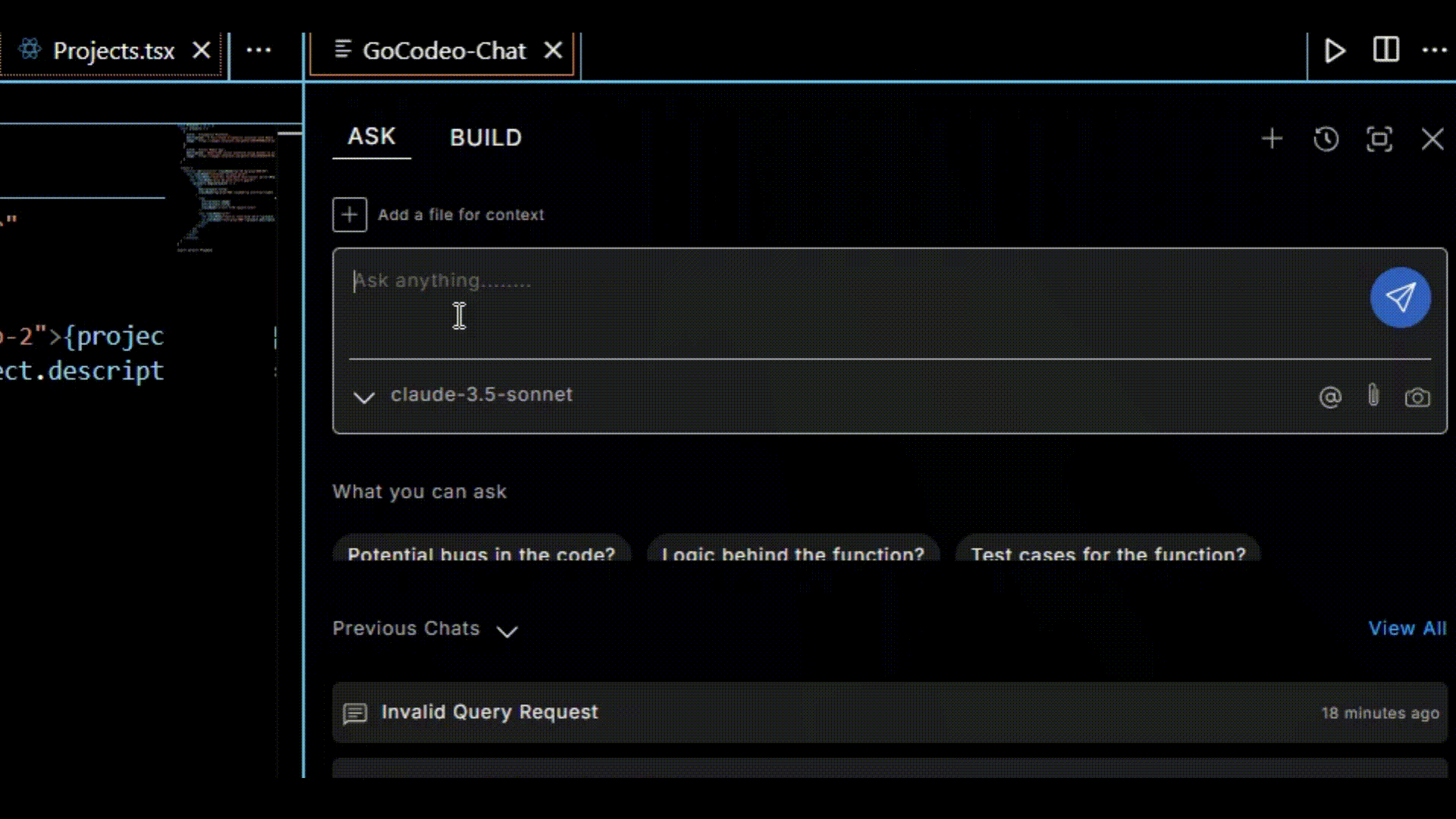Switch to the BUILD mode tab

486,138
